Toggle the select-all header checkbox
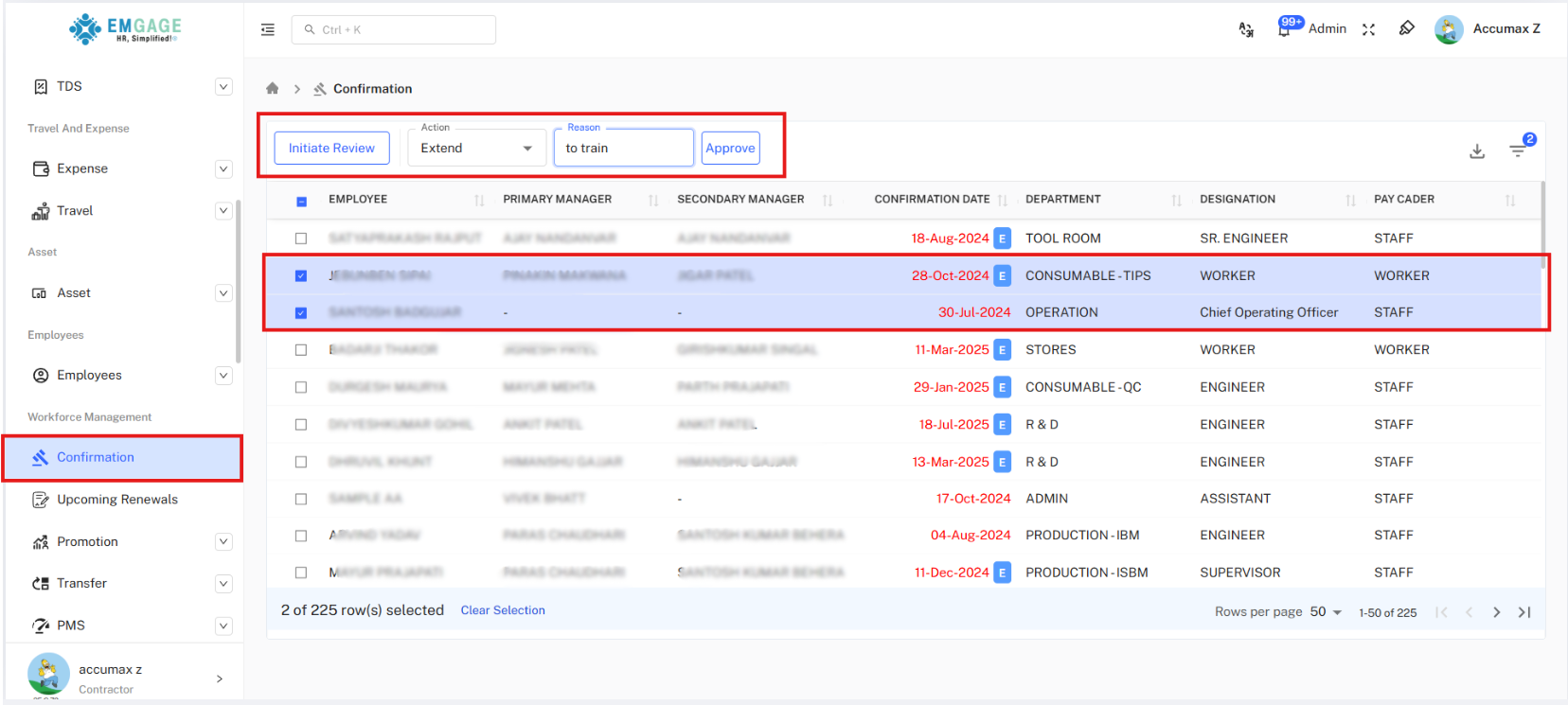The image size is (1568, 705). pos(301,201)
